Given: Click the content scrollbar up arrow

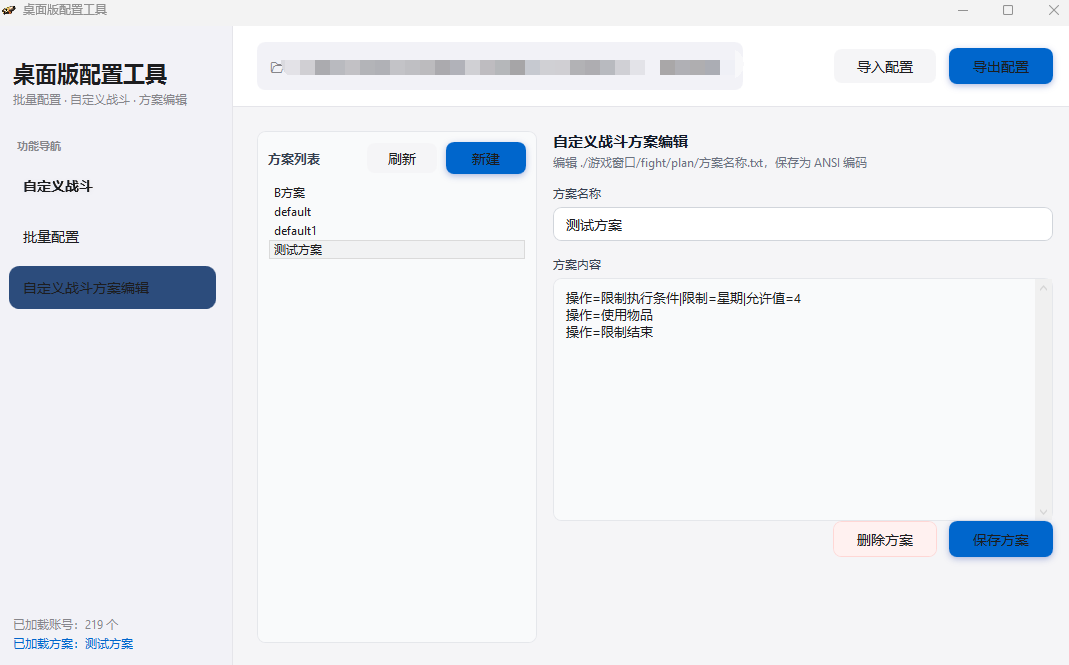Looking at the screenshot, I should coord(1044,289).
